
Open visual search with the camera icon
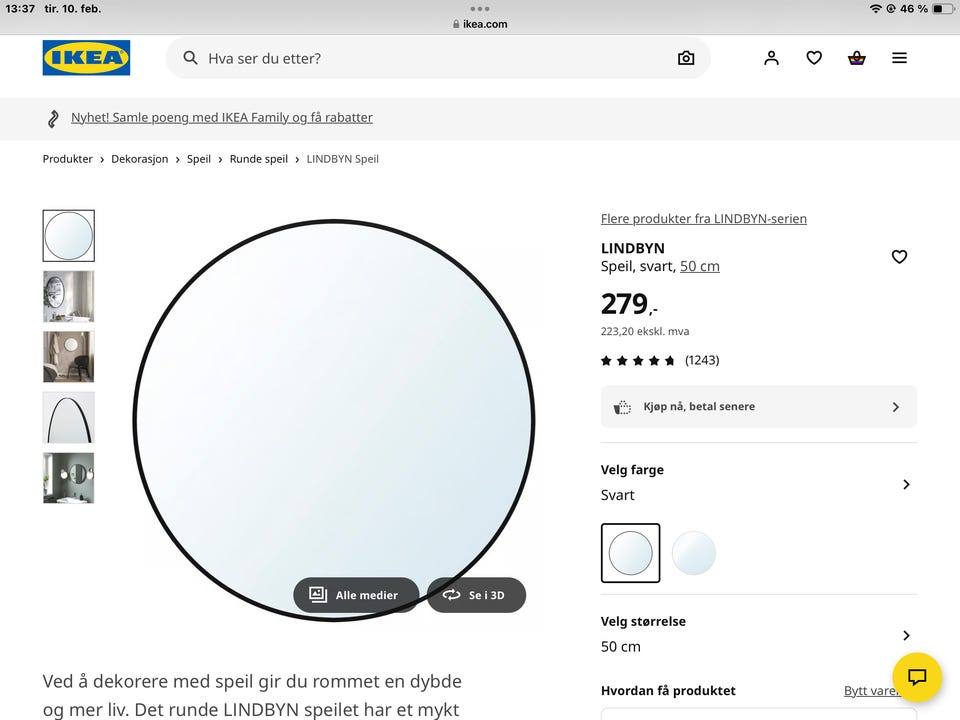pyautogui.click(x=686, y=58)
